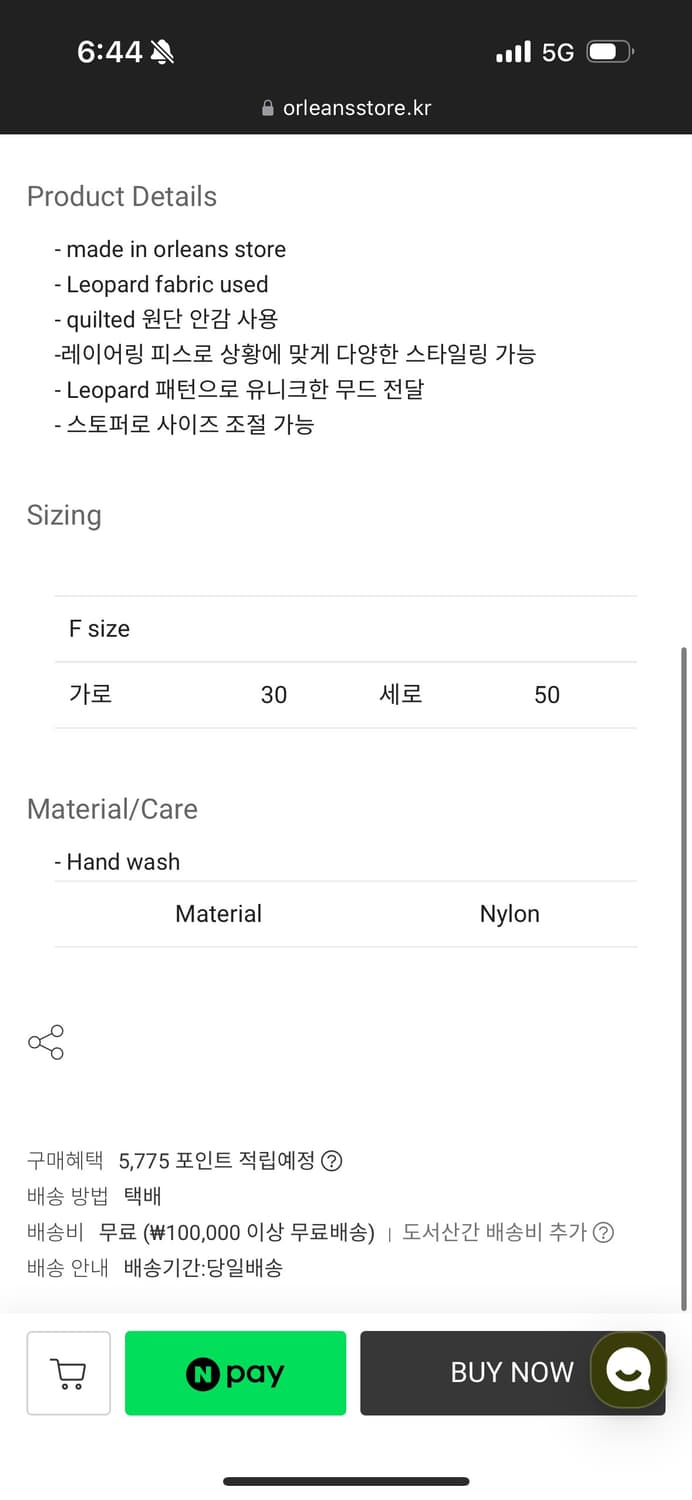Image resolution: width=692 pixels, height=1500 pixels.
Task: Pay with the green N pay button
Action: point(235,1373)
